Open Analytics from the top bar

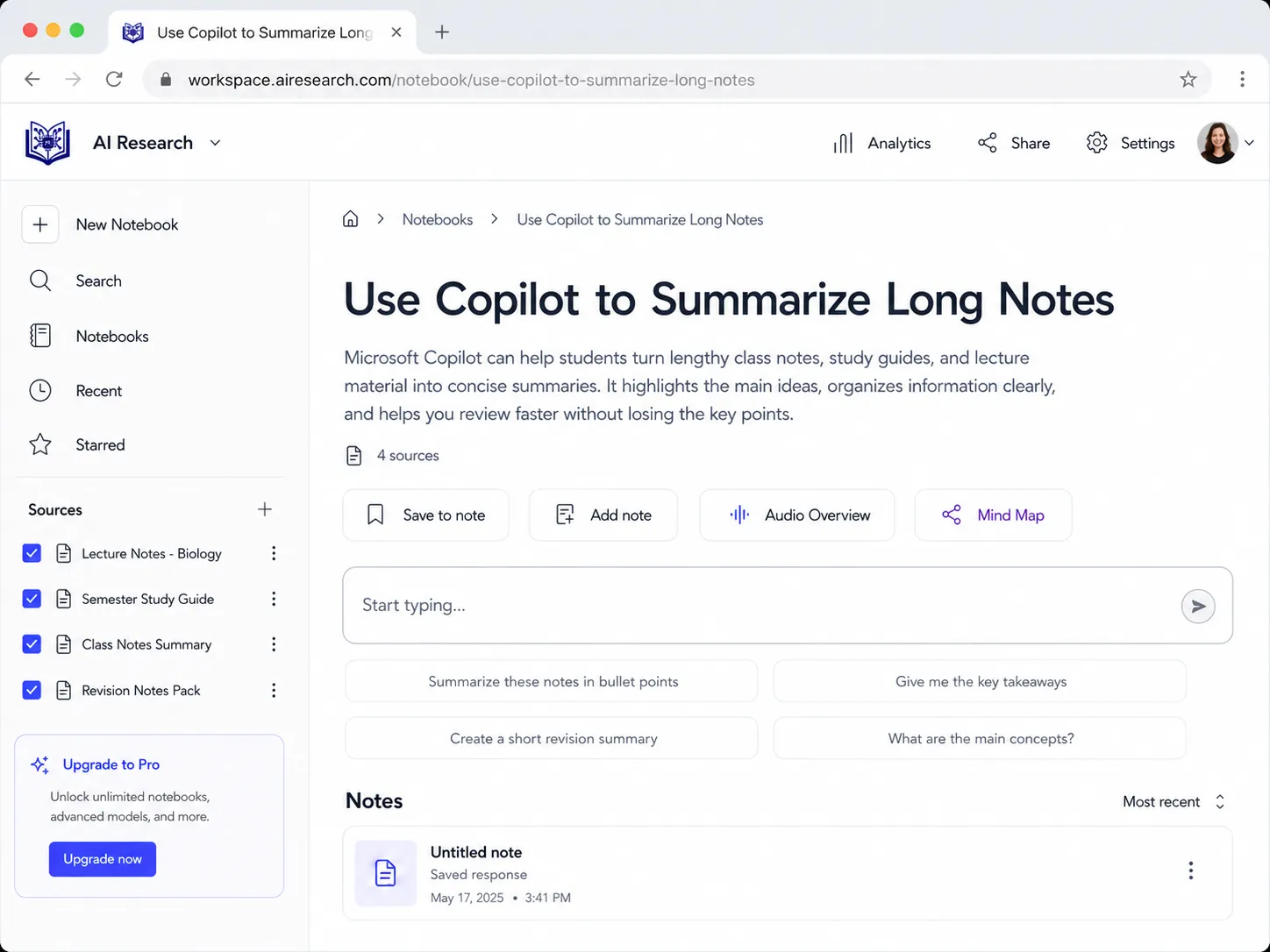(881, 143)
